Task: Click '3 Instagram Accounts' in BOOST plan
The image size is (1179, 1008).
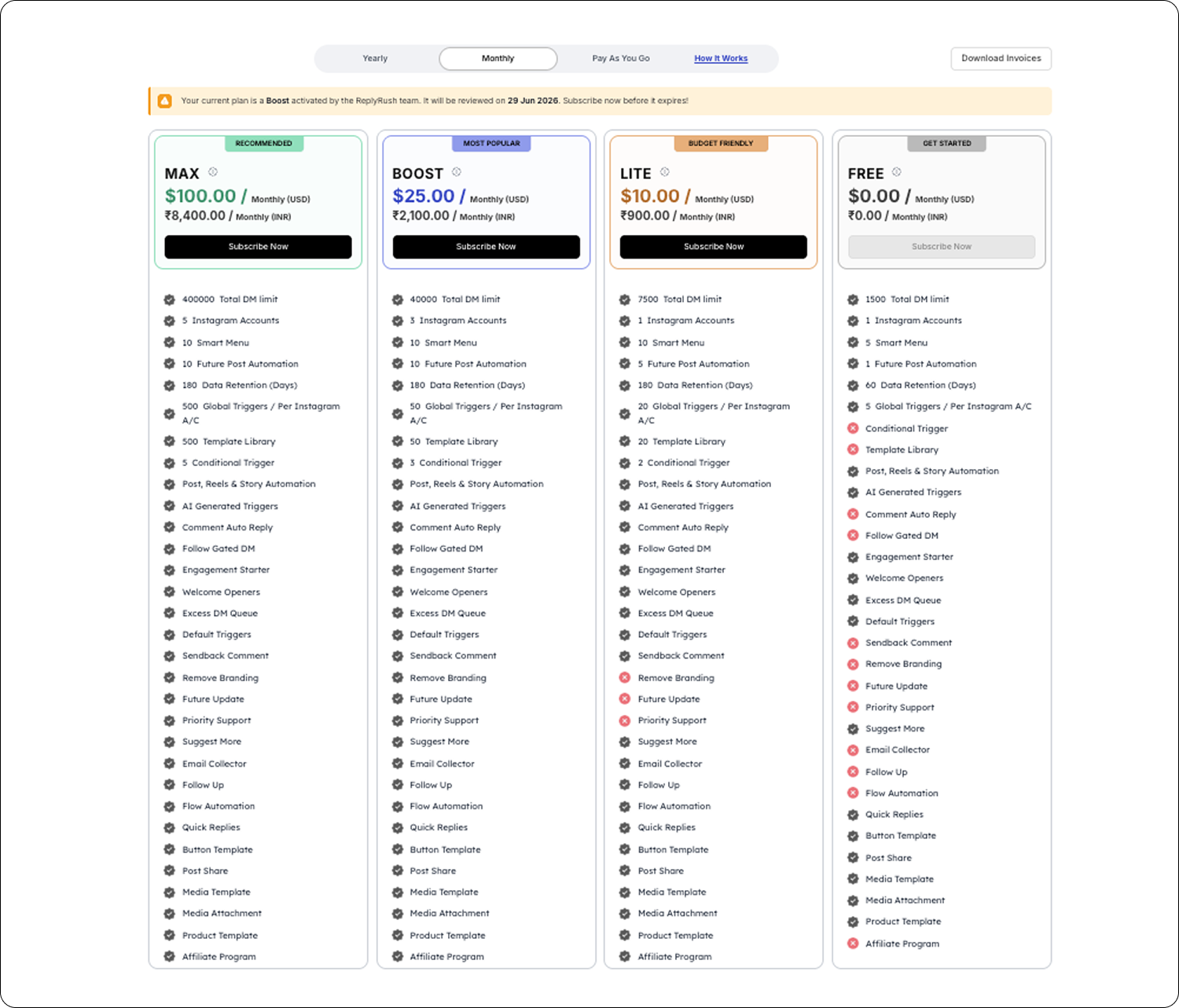Action: click(x=458, y=321)
